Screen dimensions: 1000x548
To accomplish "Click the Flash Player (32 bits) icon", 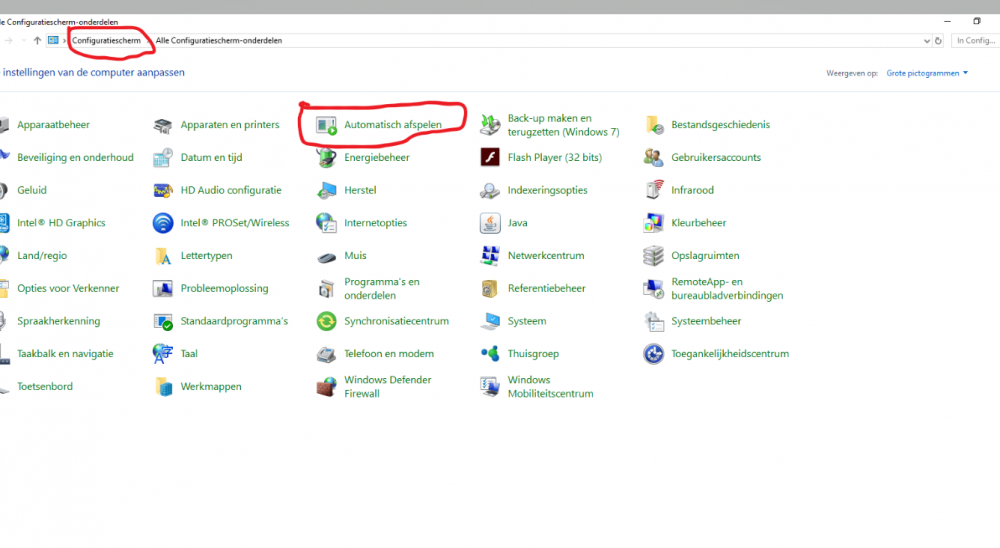I will tap(490, 158).
